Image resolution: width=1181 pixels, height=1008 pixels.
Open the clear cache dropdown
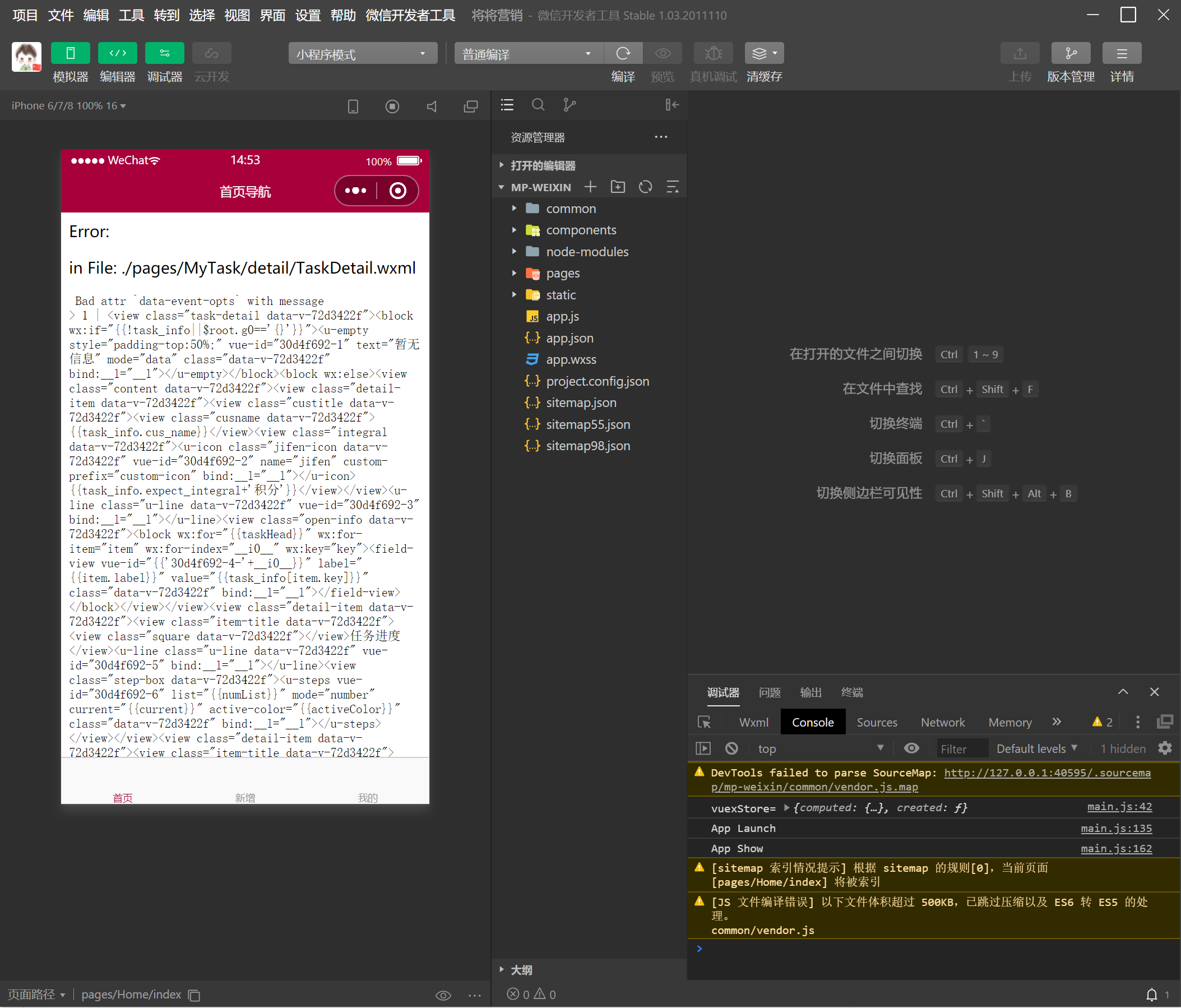pyautogui.click(x=765, y=53)
